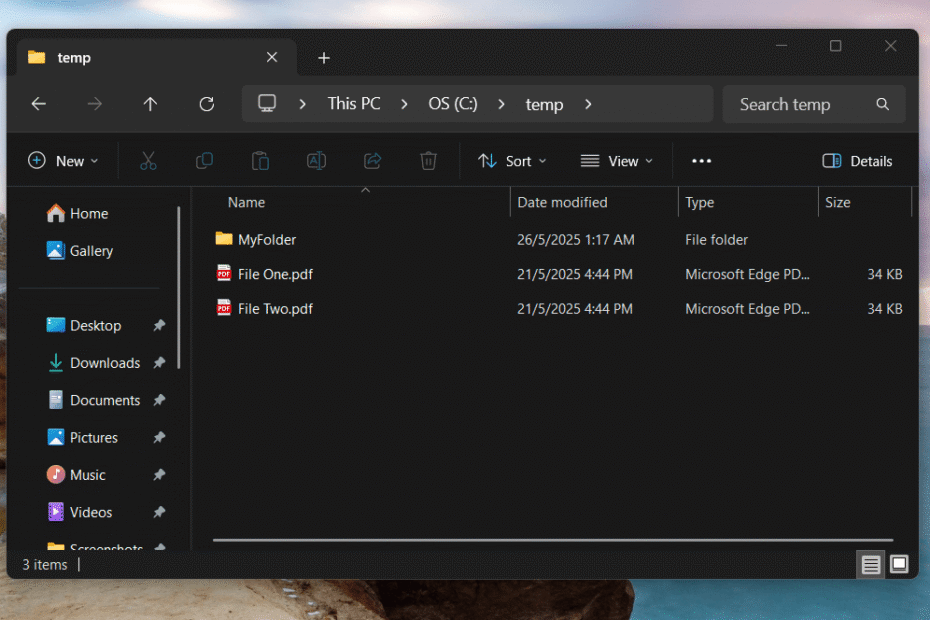Click the PDF icon of File Two.pdf
The image size is (930, 620).
224,307
